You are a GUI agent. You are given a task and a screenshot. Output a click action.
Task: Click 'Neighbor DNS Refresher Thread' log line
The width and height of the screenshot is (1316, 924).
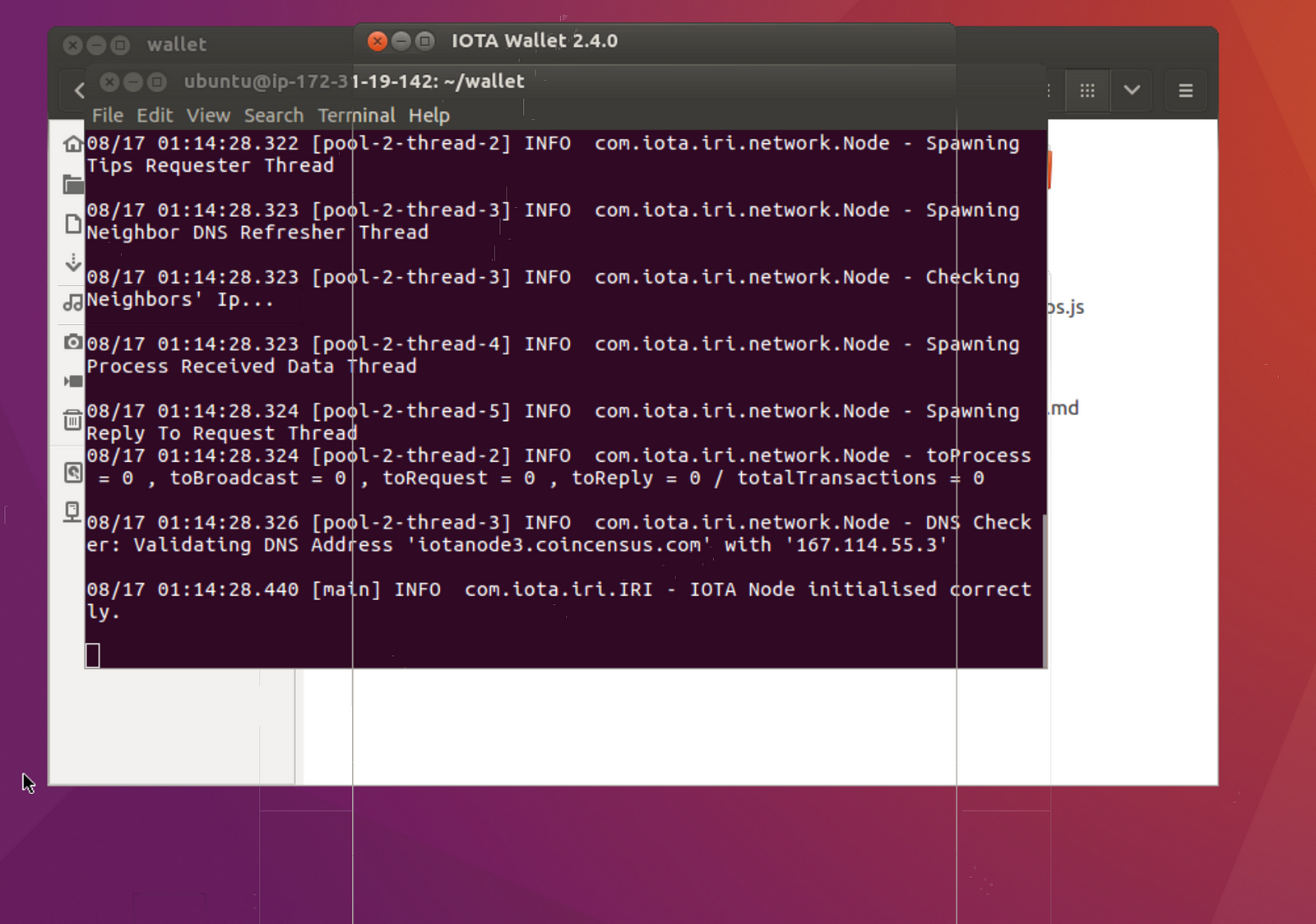click(x=257, y=233)
